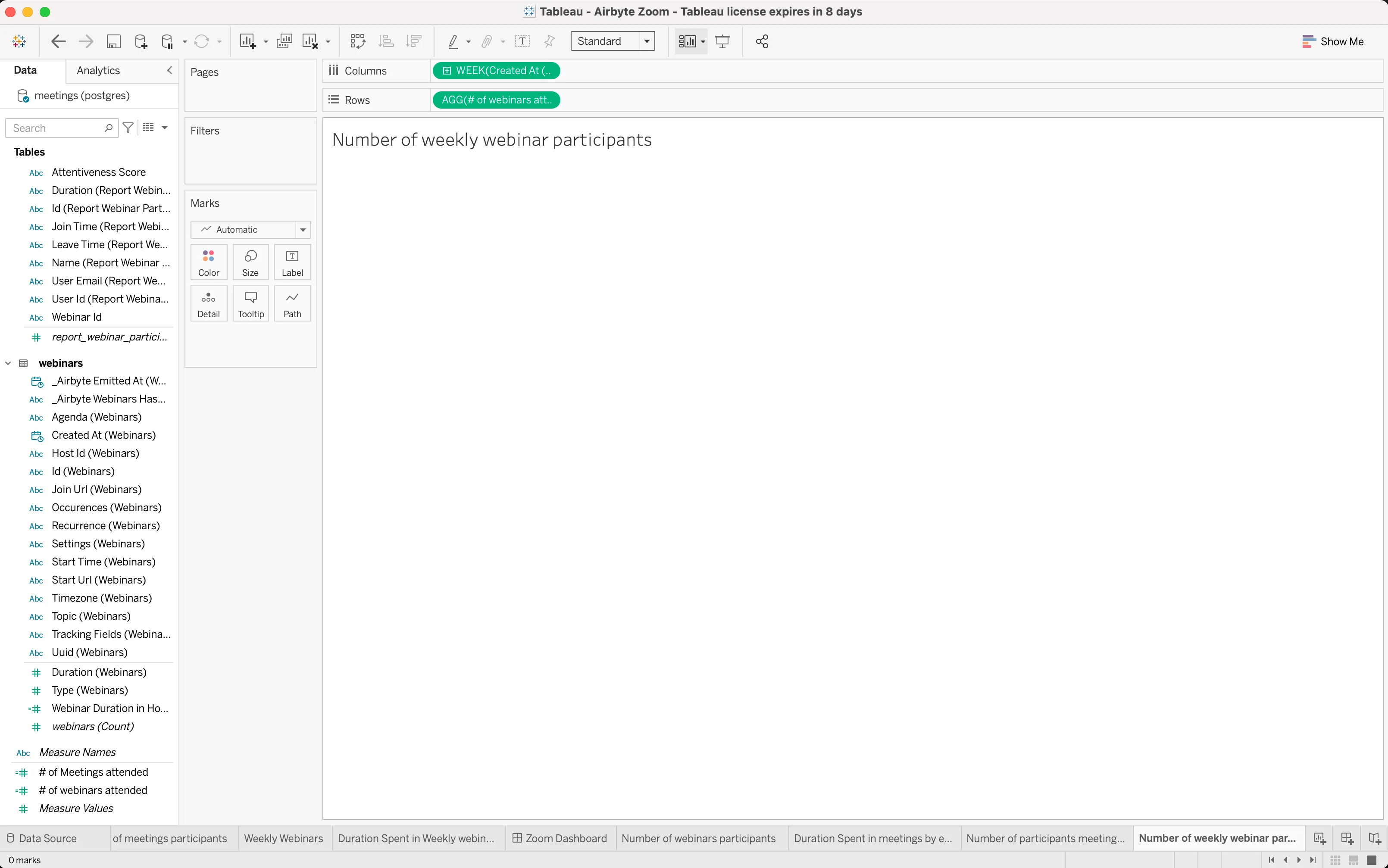Viewport: 1388px width, 868px height.
Task: Click the filter fields funnel icon
Action: pyautogui.click(x=128, y=128)
